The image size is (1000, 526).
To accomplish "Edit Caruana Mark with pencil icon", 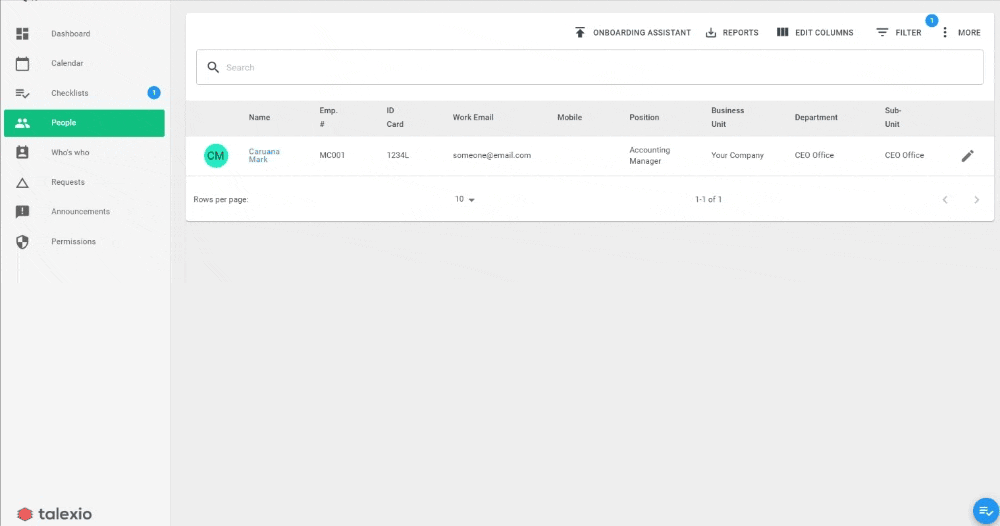I will tap(967, 156).
